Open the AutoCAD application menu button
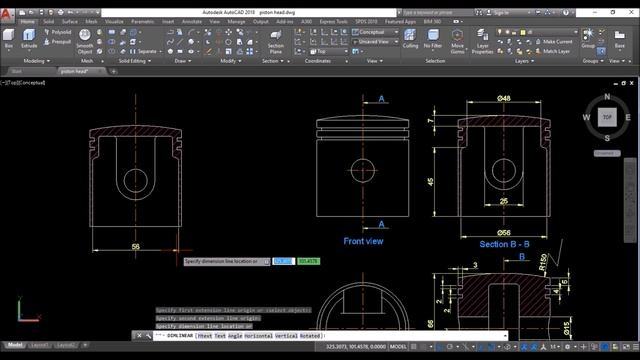The width and height of the screenshot is (640, 360). point(7,15)
